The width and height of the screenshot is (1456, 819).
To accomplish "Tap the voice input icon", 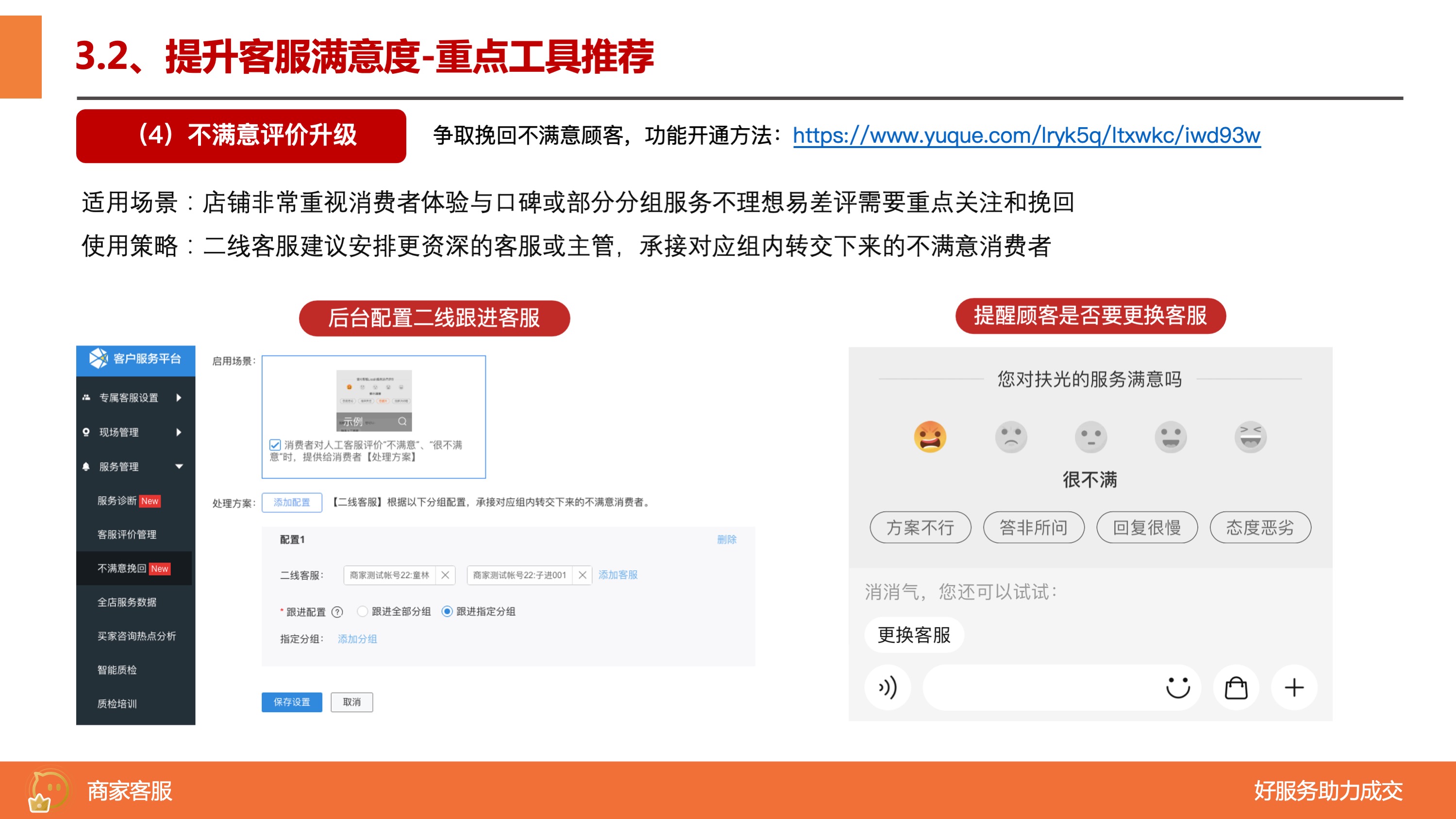I will tap(887, 687).
